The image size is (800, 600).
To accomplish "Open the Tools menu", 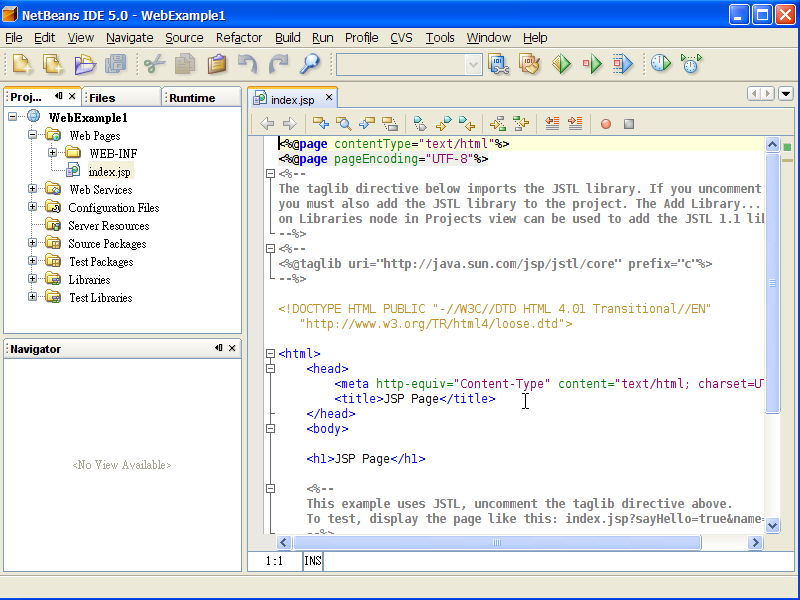I will click(x=440, y=38).
